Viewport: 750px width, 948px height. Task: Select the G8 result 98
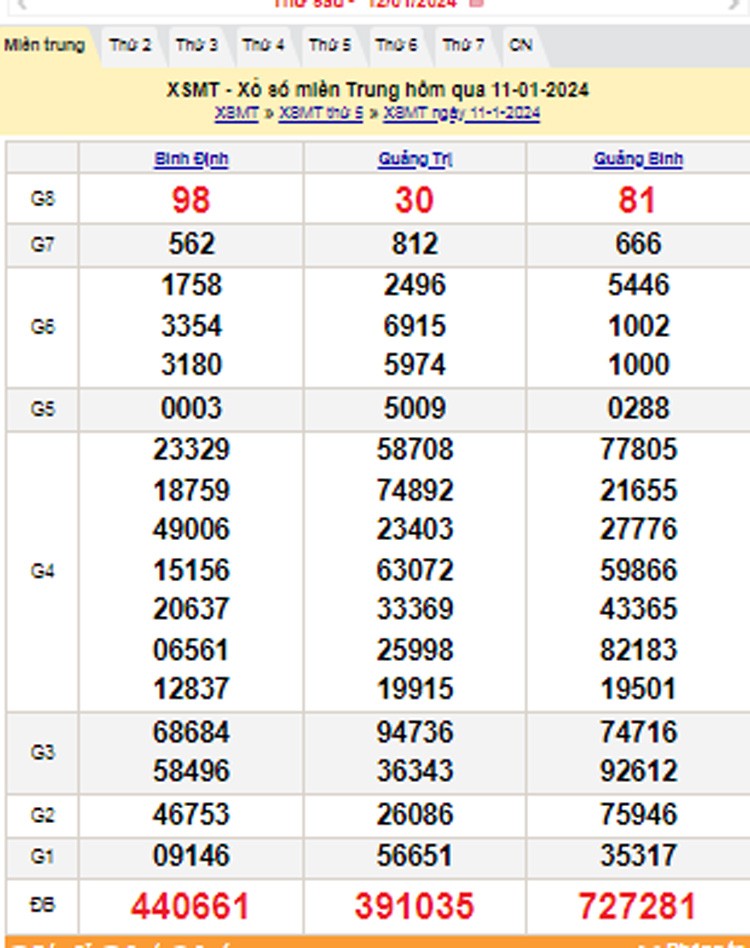click(x=191, y=200)
